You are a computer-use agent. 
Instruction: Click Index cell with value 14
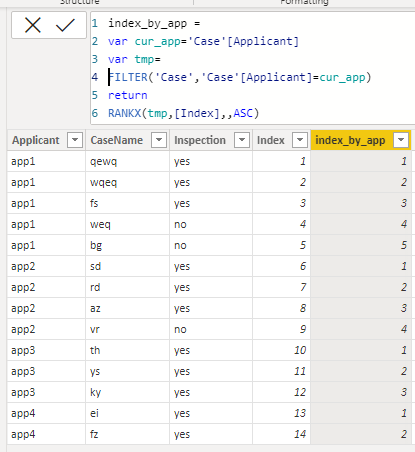click(x=282, y=434)
